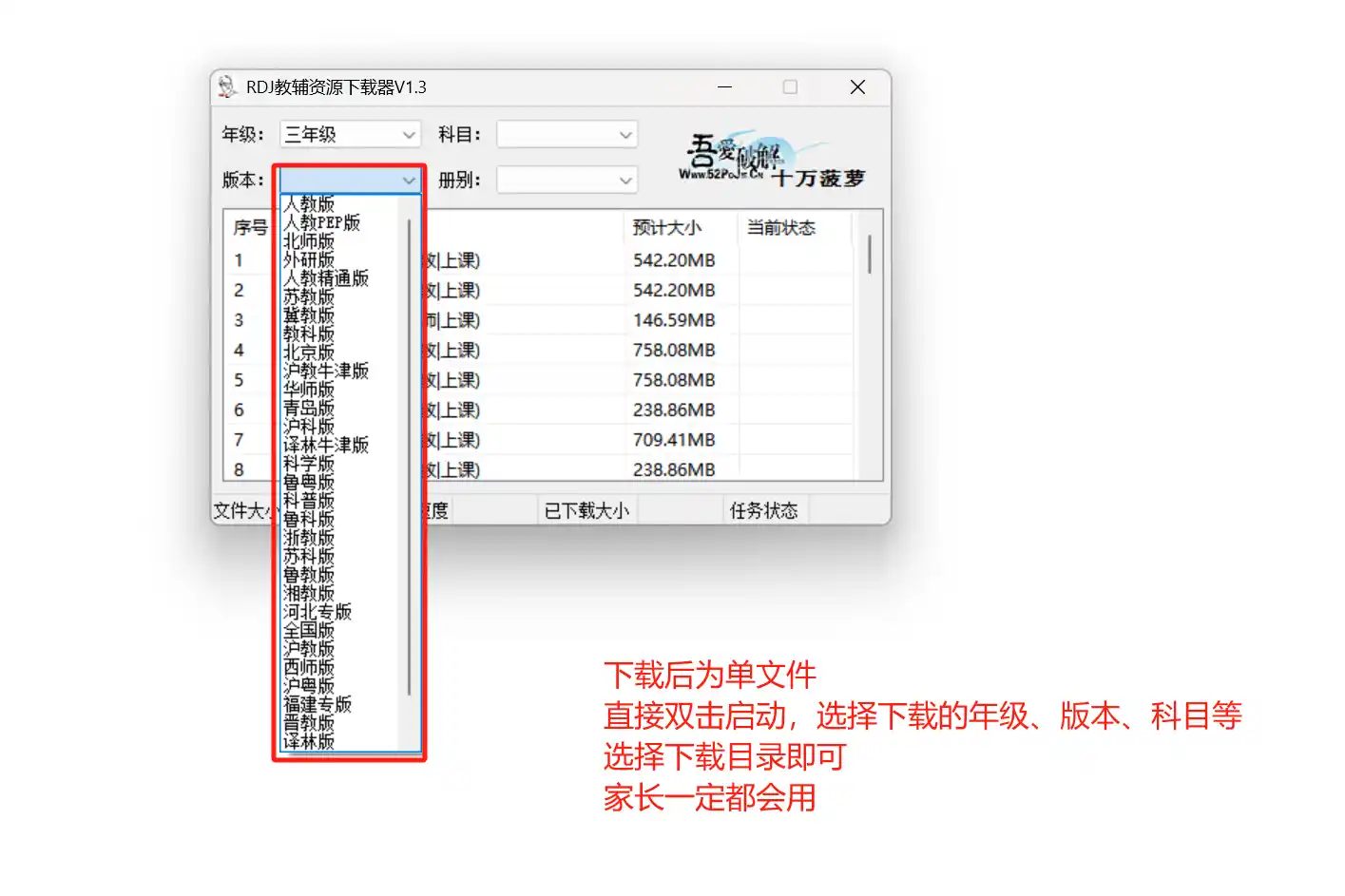The width and height of the screenshot is (1345, 896).
Task: Select 北京版 option
Action: tap(309, 353)
